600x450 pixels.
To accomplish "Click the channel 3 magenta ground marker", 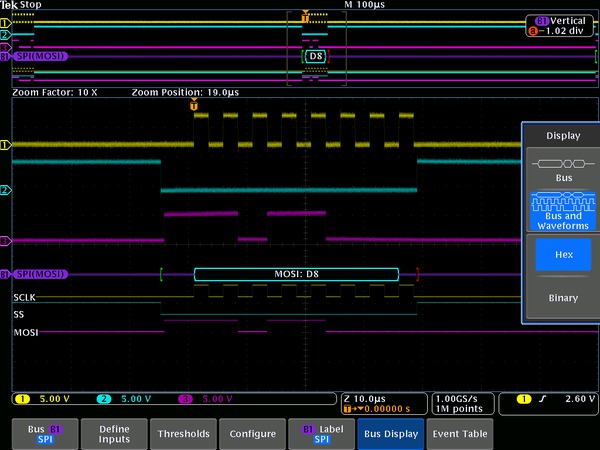I will click(5, 240).
